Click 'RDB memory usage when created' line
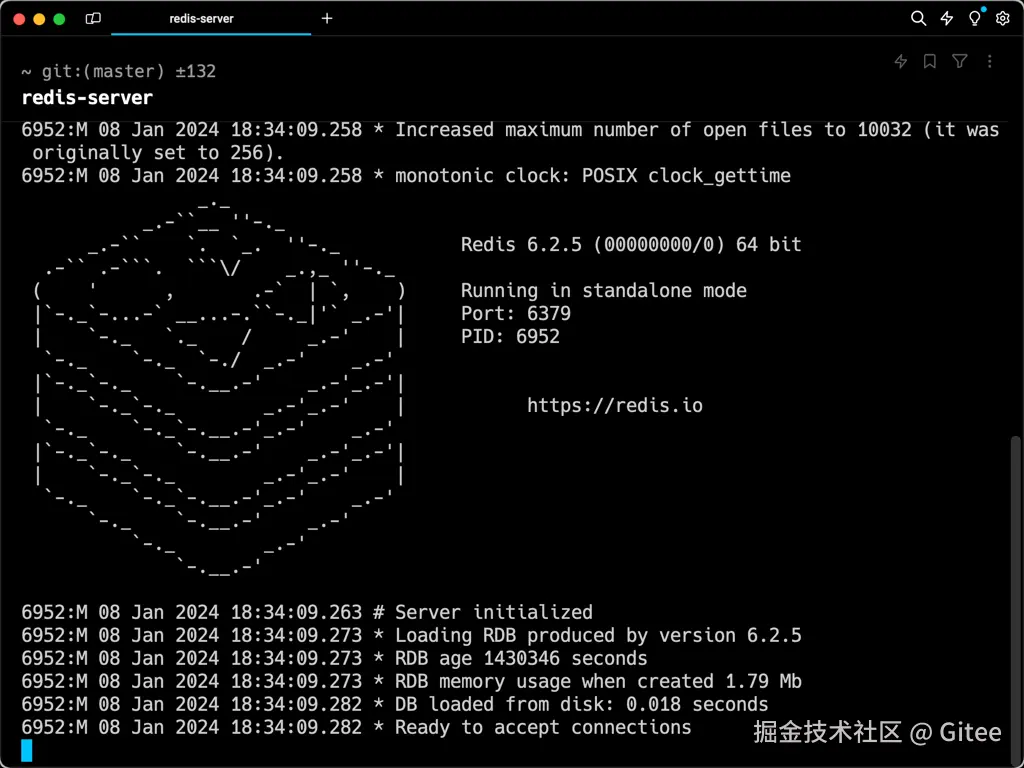1024x768 pixels. coord(411,681)
